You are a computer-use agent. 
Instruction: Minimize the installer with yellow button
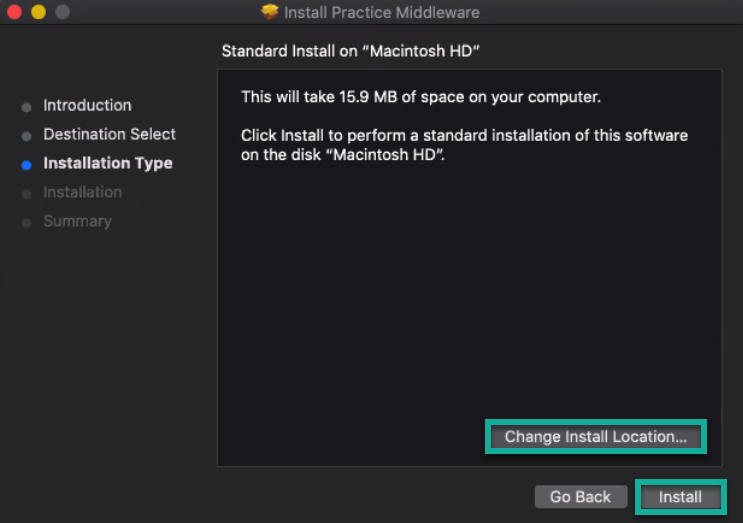[x=38, y=11]
